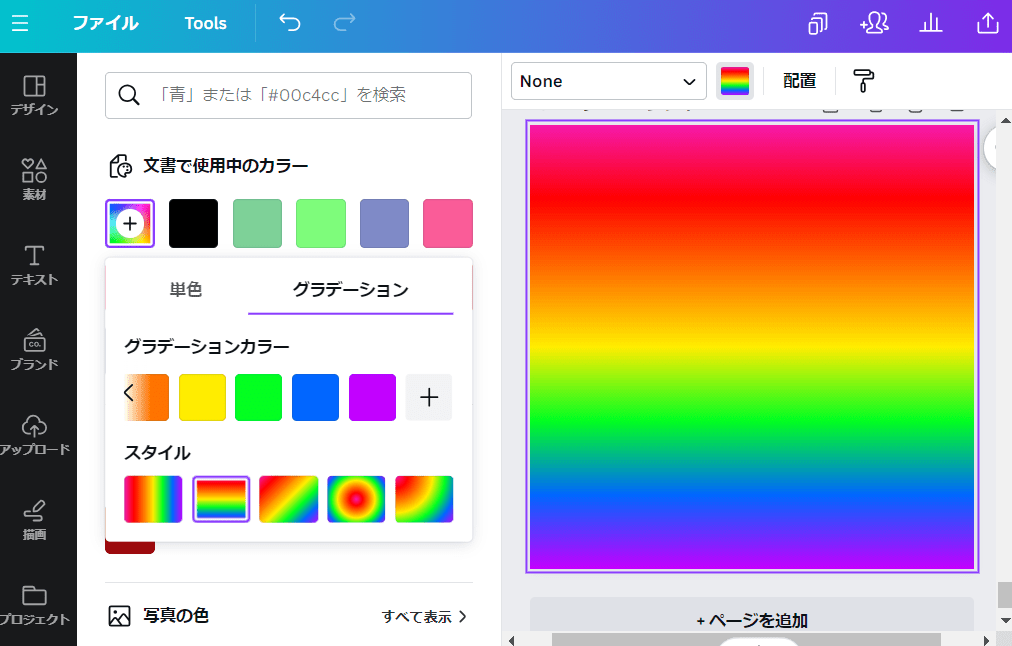Image resolution: width=1012 pixels, height=646 pixels.
Task: Open the 描画 draw tool panel
Action: coord(35,519)
